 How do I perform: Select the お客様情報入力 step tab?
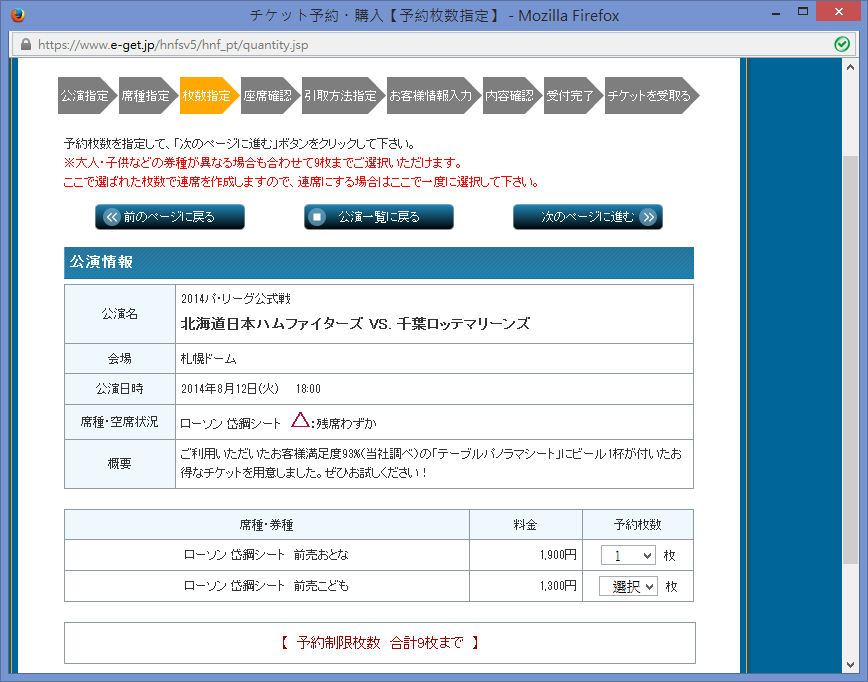click(433, 96)
